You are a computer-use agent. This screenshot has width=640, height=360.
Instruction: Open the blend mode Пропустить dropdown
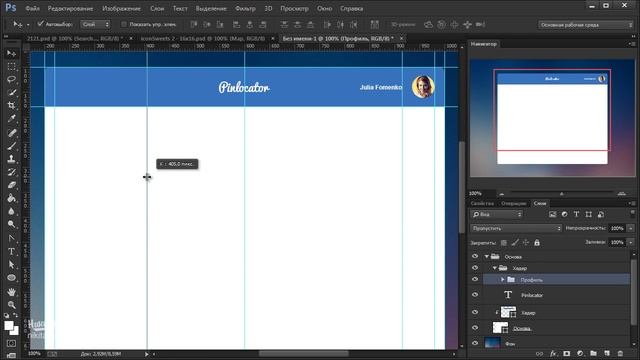tap(516, 228)
